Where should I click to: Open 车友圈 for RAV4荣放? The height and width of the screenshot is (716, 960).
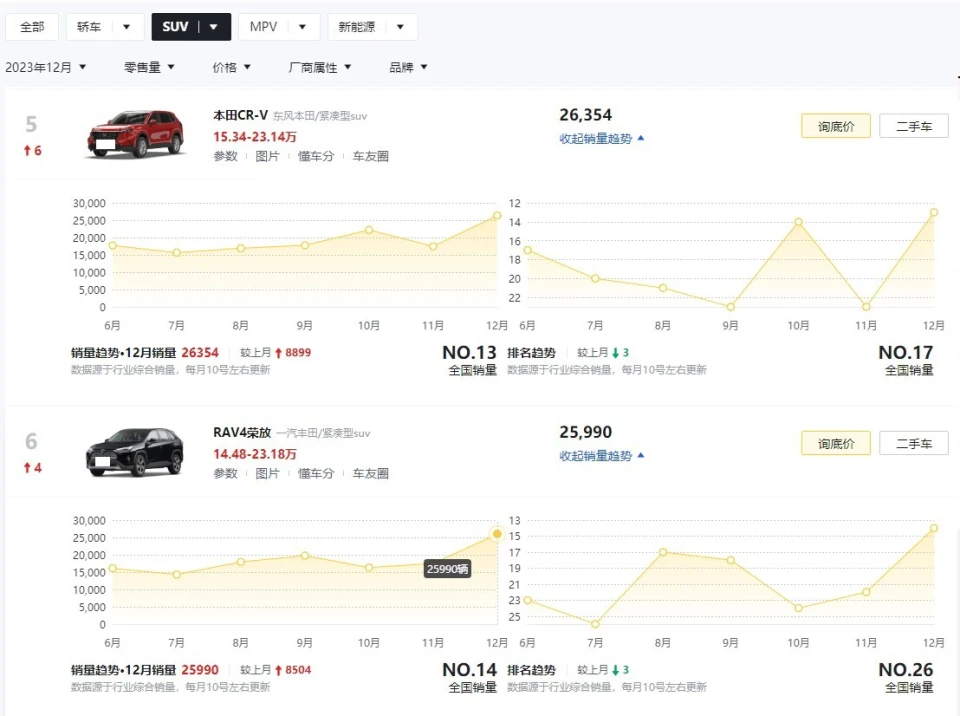(x=370, y=473)
